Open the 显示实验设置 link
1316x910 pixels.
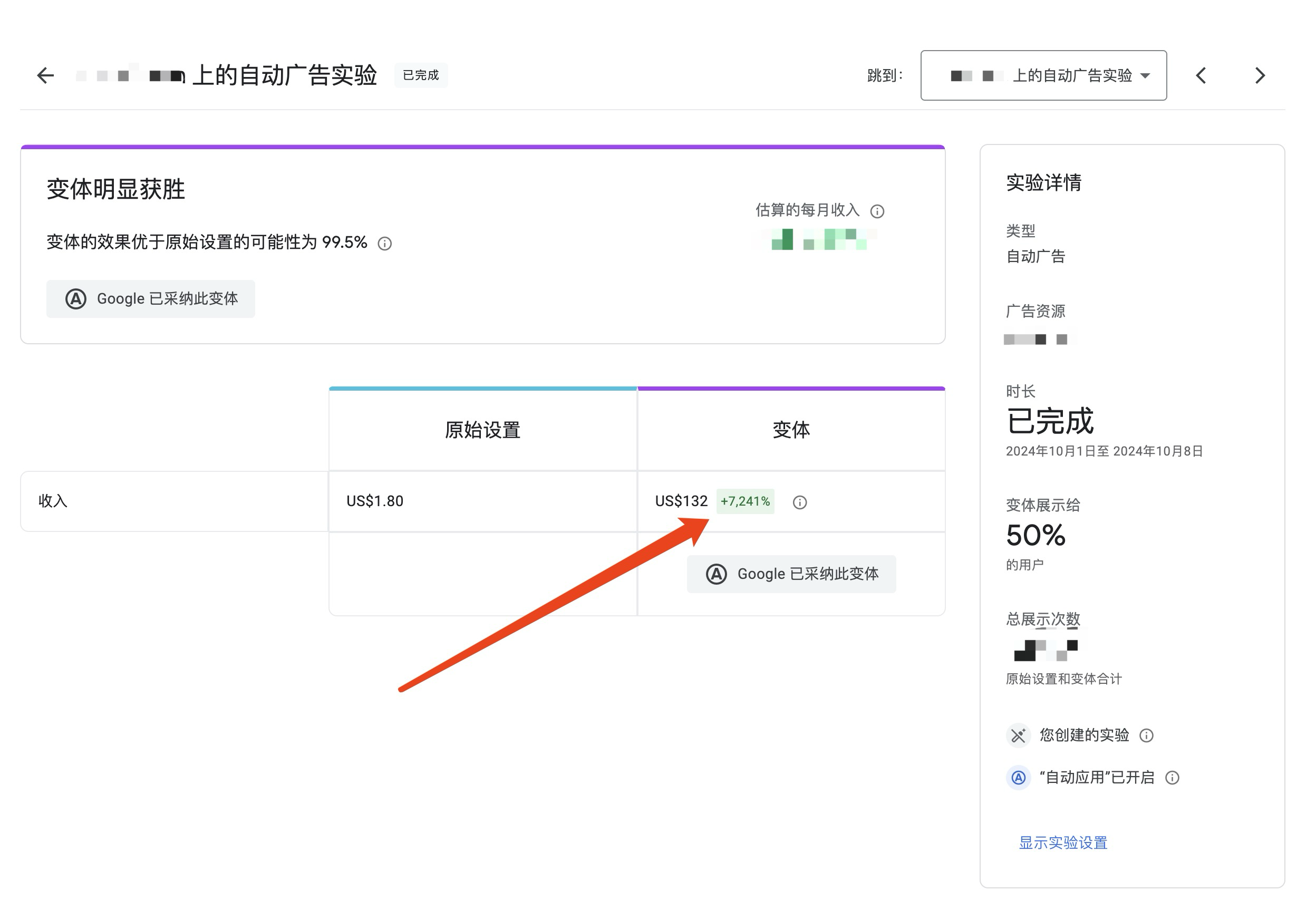click(x=1063, y=842)
